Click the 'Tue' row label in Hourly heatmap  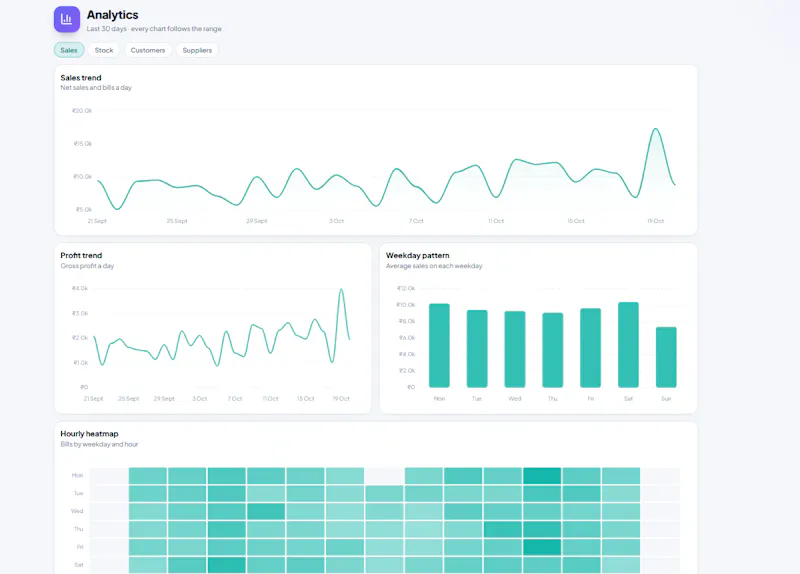78,493
